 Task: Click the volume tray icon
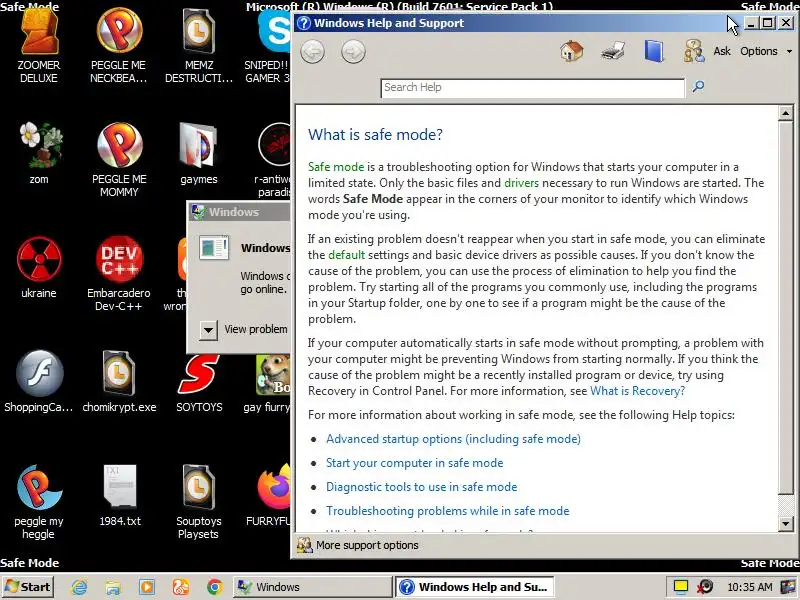click(x=706, y=587)
